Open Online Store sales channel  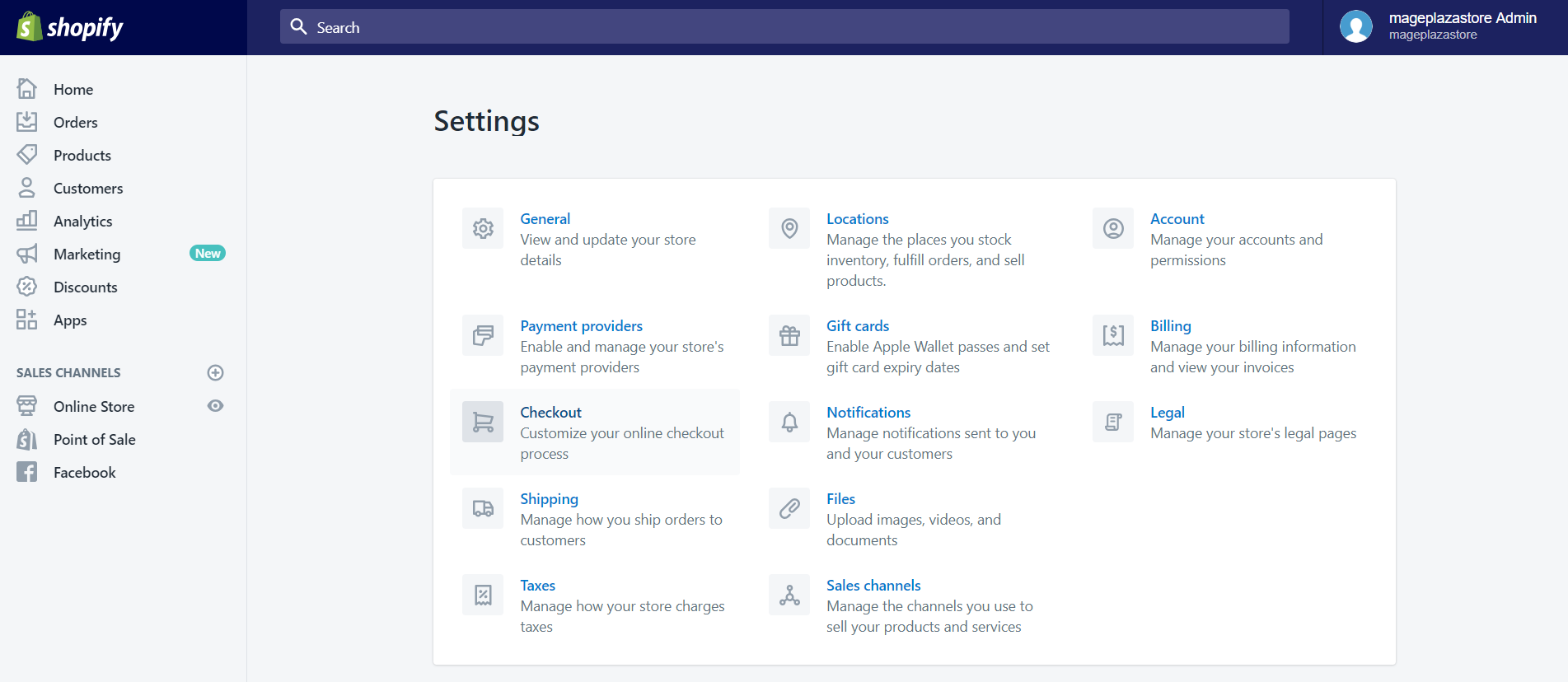tap(94, 406)
